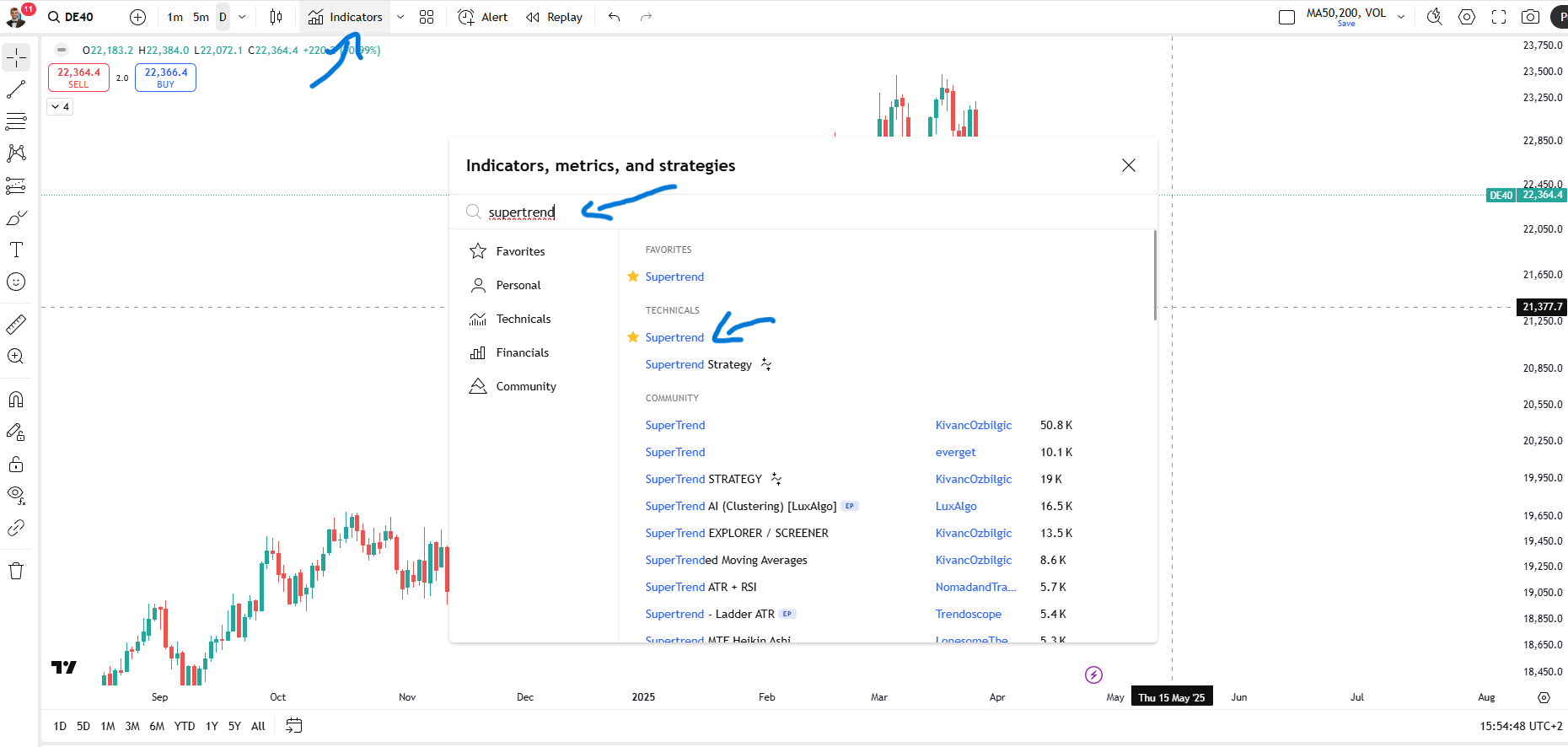Switch to the 1m timeframe
Screen dimensions: 1568x747
pos(175,17)
